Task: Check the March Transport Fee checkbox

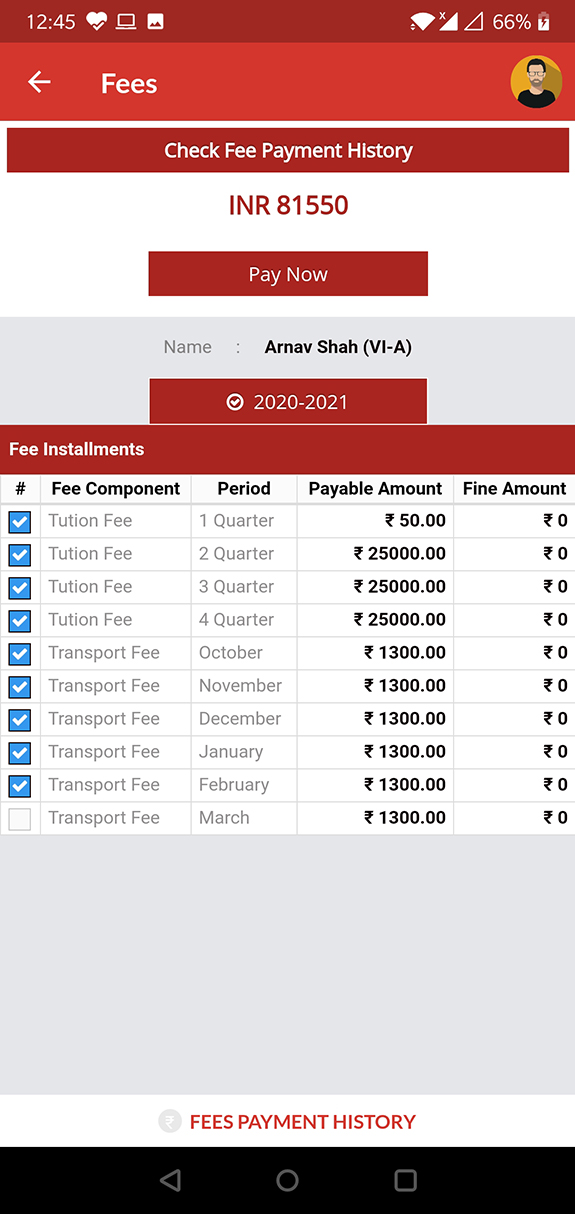Action: 20,819
